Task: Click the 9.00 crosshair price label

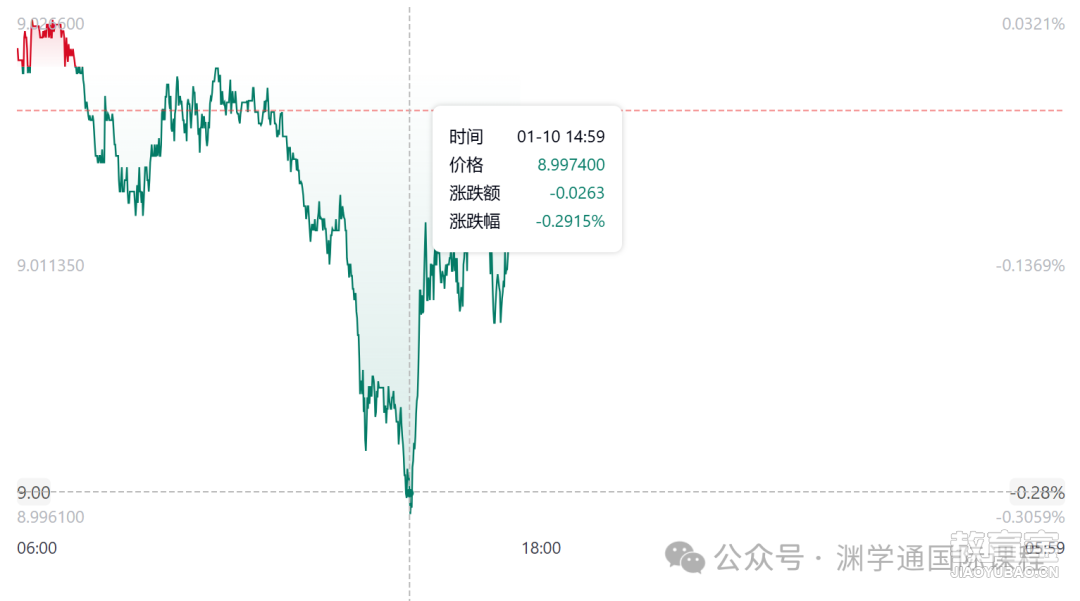Action: [x=33, y=492]
